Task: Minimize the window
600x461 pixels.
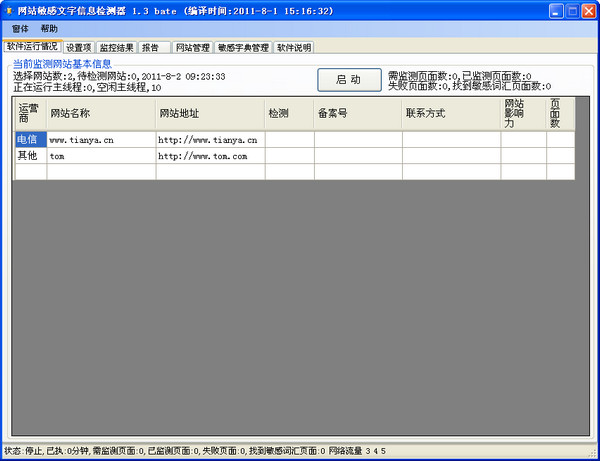Action: tap(556, 11)
